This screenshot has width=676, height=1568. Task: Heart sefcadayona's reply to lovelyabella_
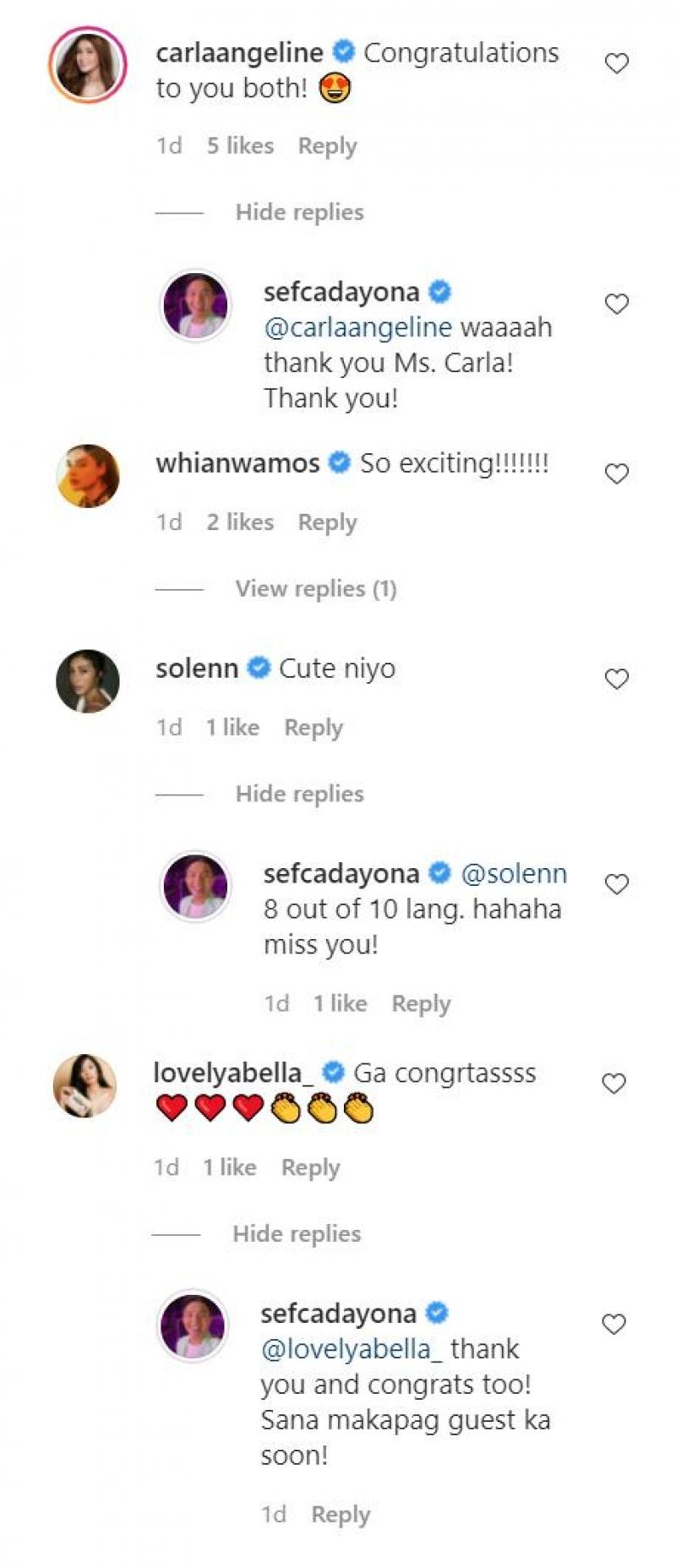point(613,1324)
